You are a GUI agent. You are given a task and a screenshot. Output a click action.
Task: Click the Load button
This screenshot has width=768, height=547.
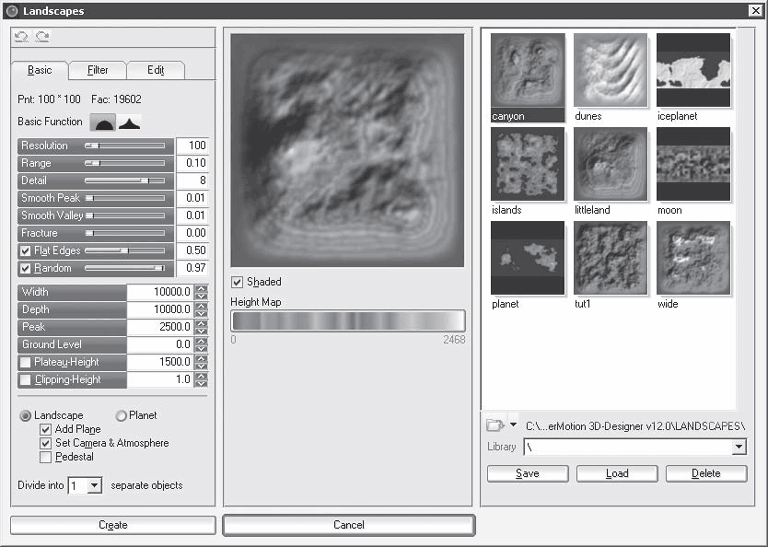click(617, 473)
